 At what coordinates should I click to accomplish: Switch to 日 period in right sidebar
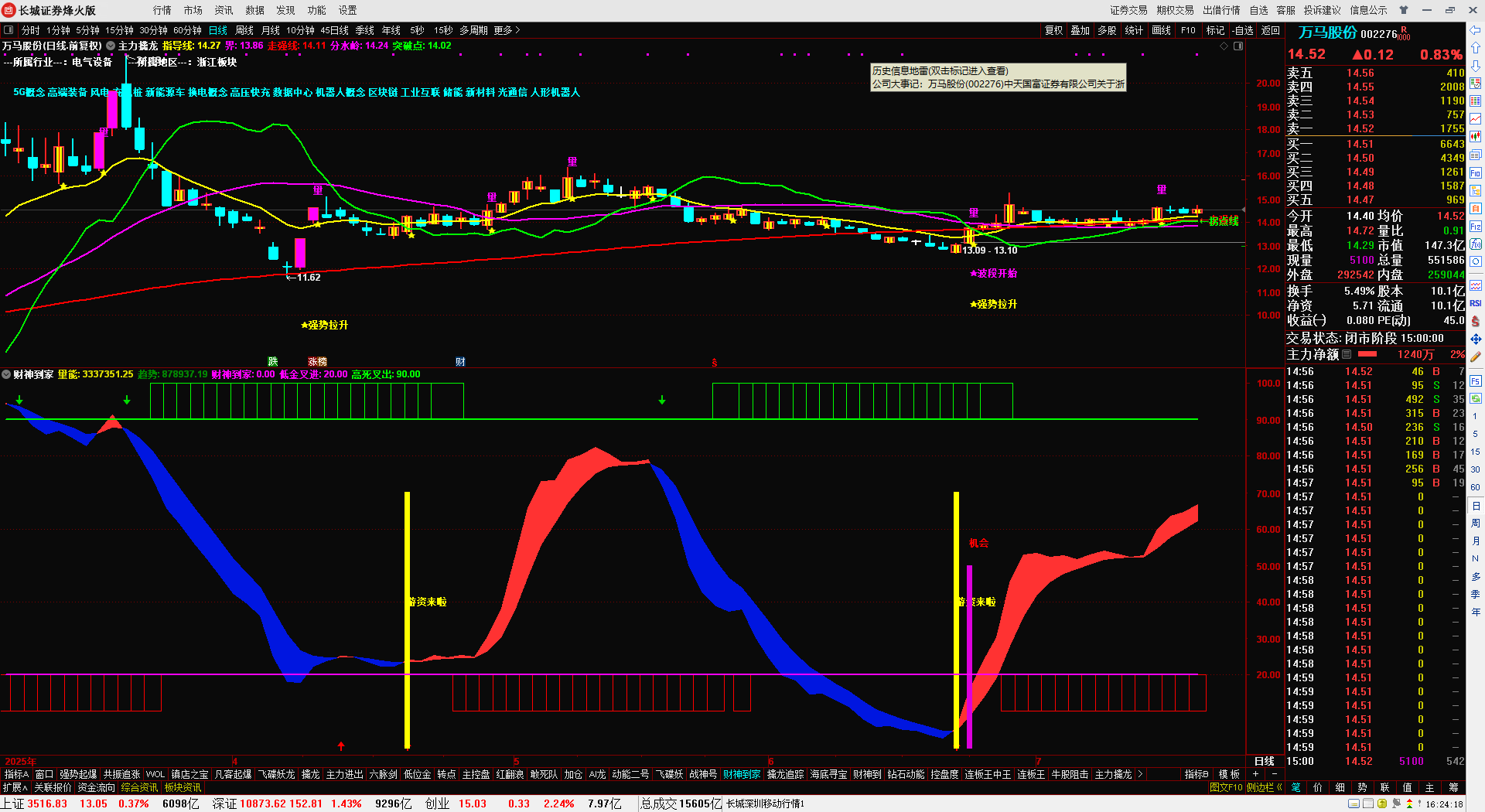(x=1476, y=506)
